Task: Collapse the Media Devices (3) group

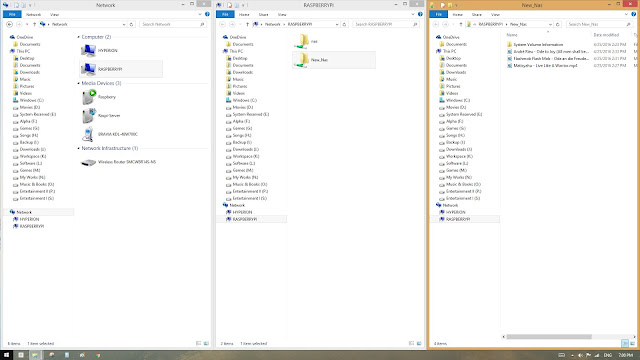Action: click(x=79, y=83)
